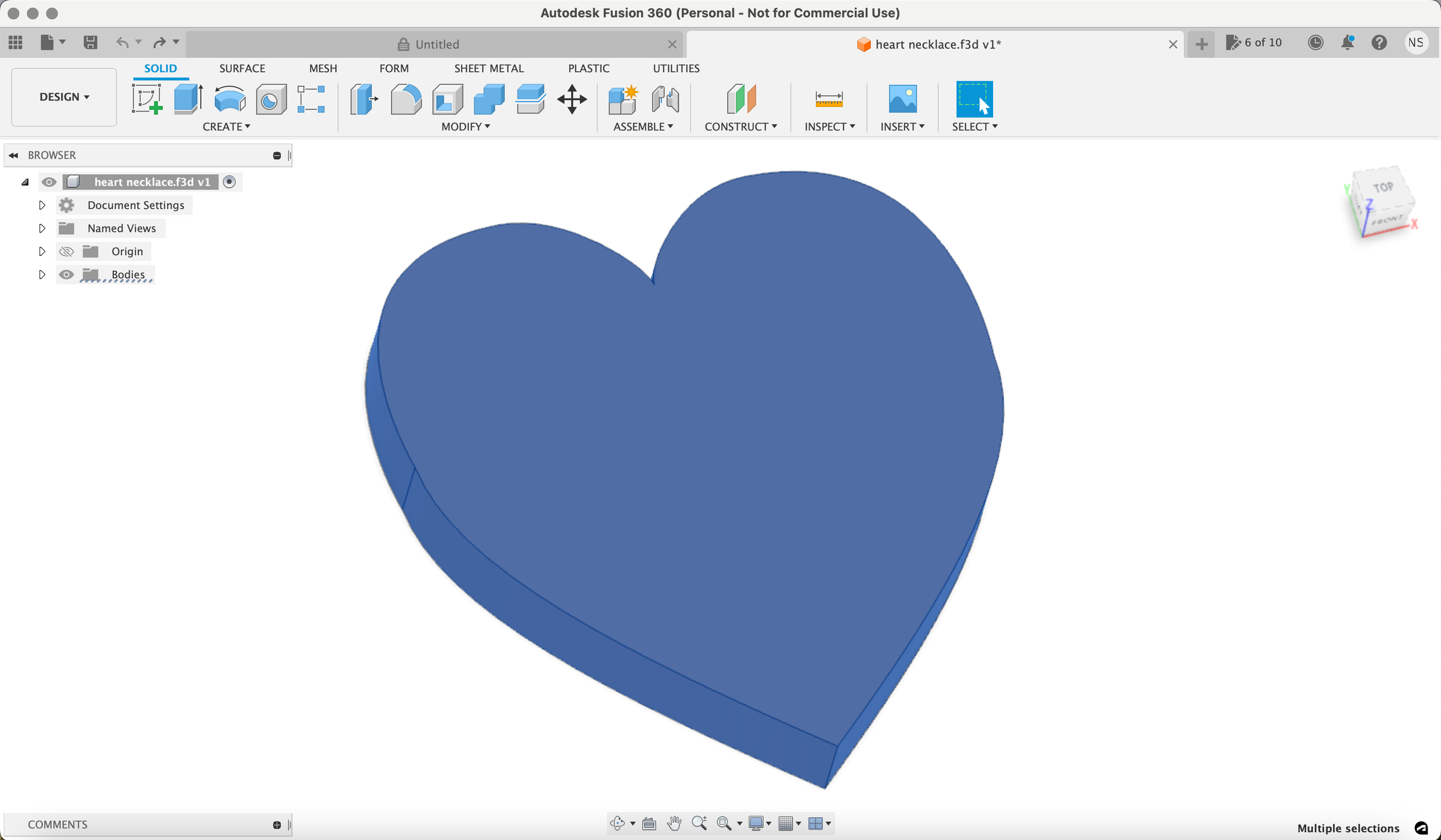Select the Revolve tool
Viewport: 1441px width, 840px height.
(x=229, y=99)
